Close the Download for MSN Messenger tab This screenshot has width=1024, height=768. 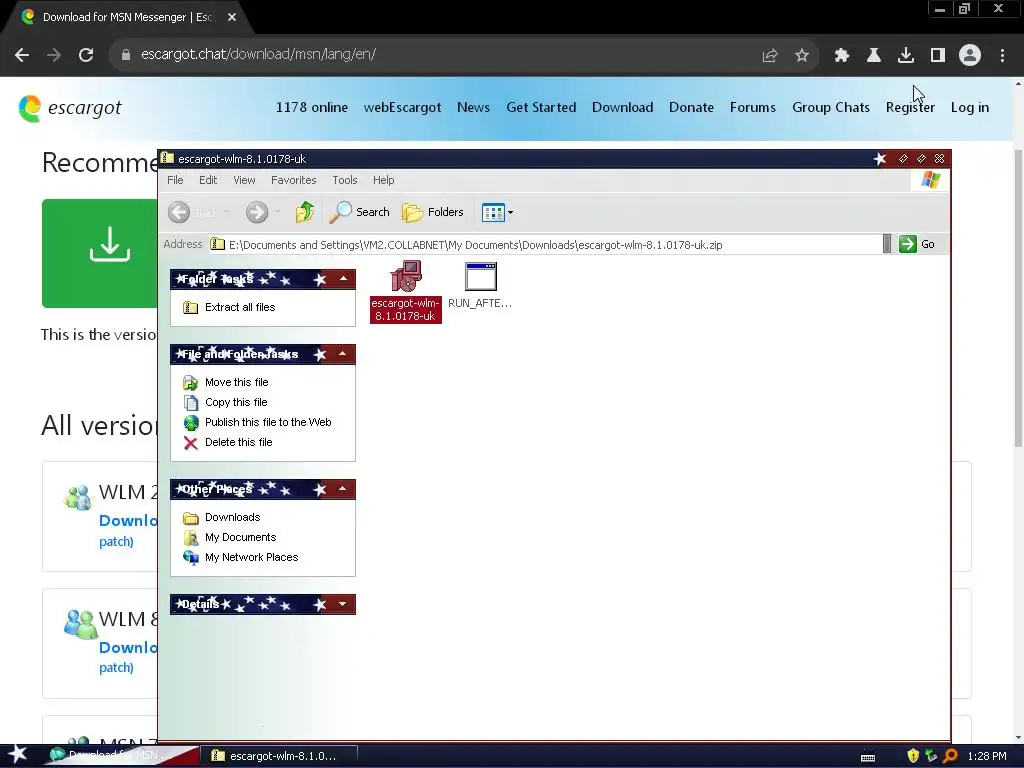tap(232, 18)
